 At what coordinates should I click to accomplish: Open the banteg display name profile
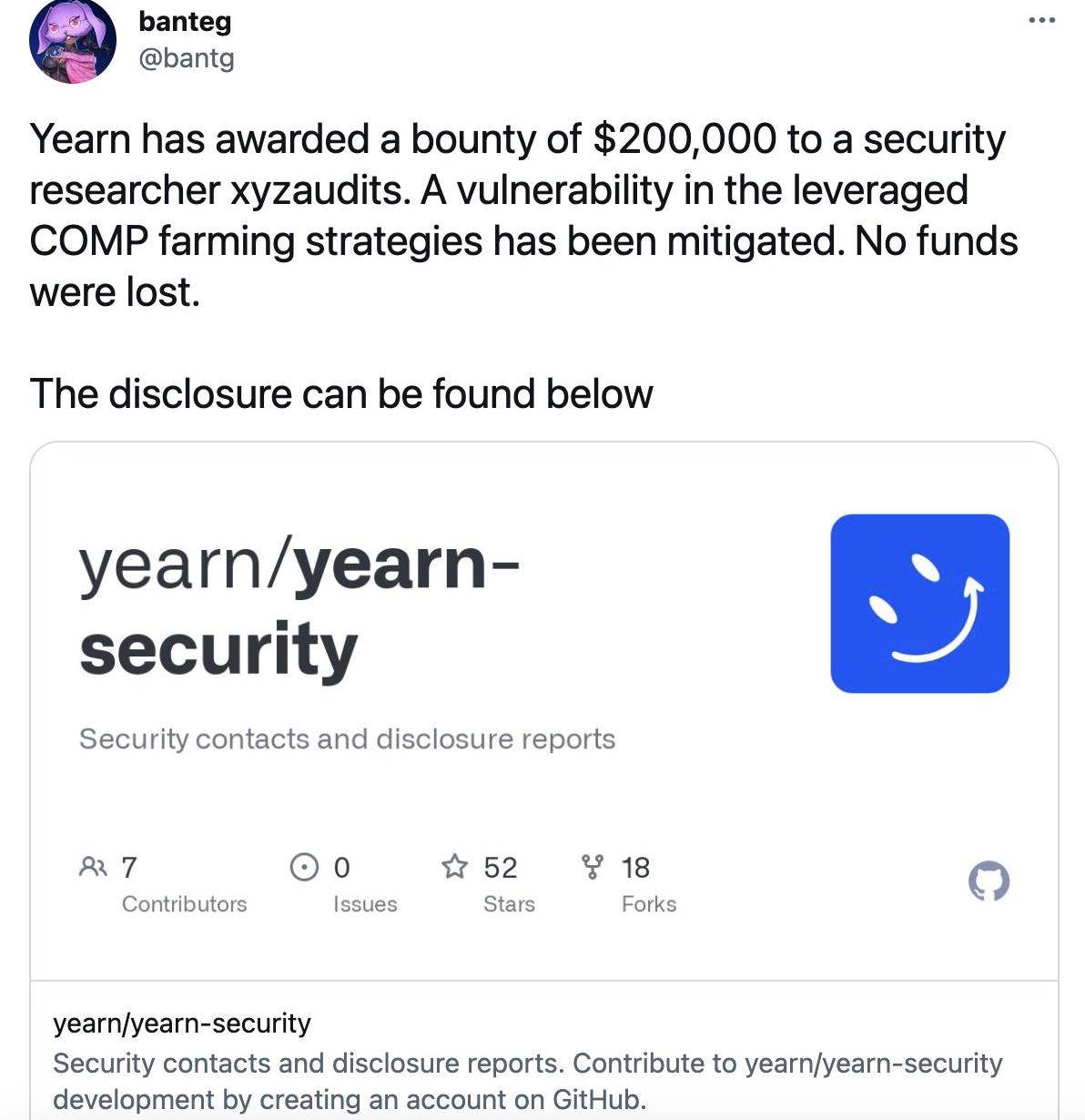185,21
